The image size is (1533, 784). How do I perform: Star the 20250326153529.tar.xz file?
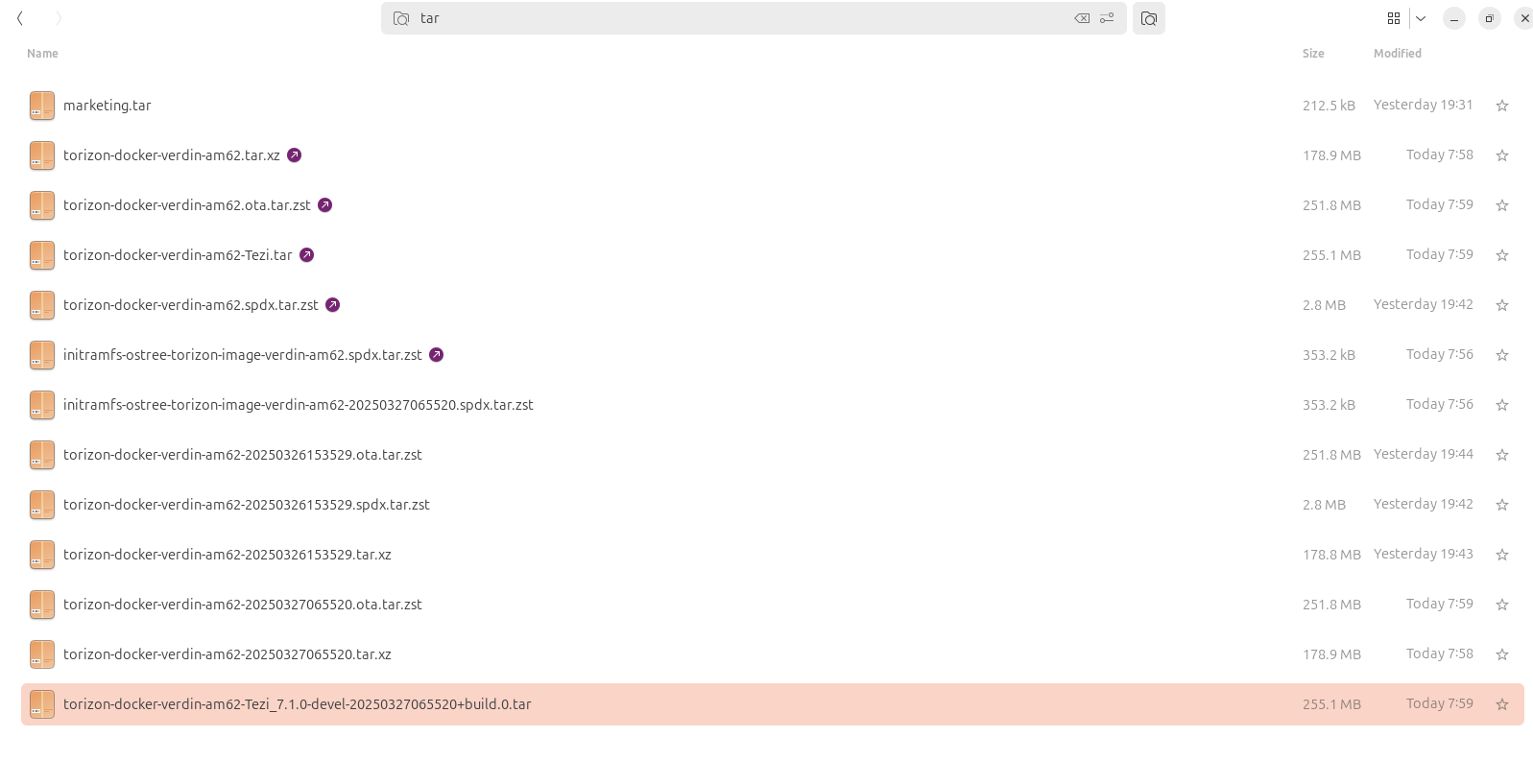[x=1502, y=555]
